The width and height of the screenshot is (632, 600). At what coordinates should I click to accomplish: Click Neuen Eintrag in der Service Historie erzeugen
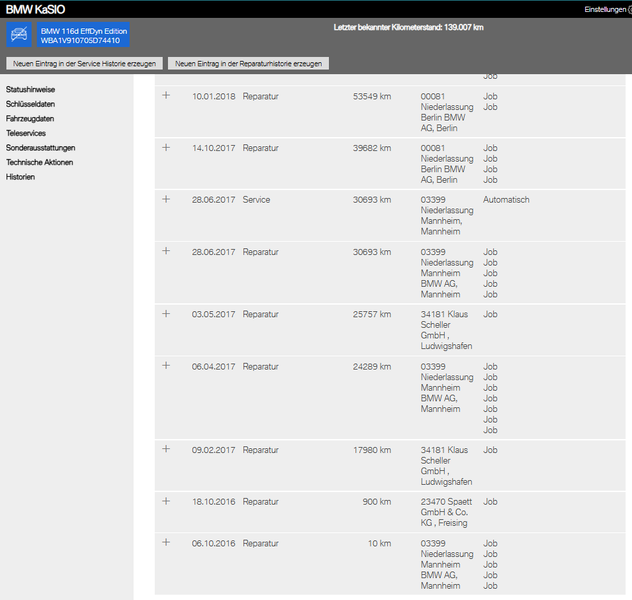click(84, 63)
